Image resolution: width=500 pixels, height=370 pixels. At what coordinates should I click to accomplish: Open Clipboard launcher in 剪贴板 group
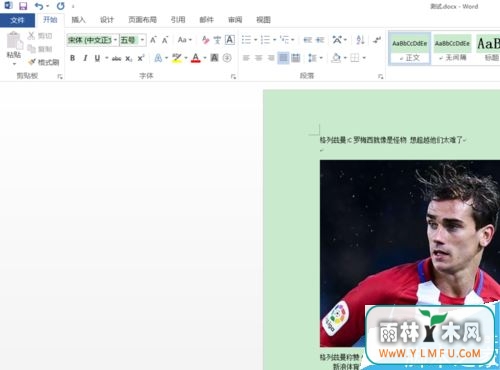(x=60, y=77)
